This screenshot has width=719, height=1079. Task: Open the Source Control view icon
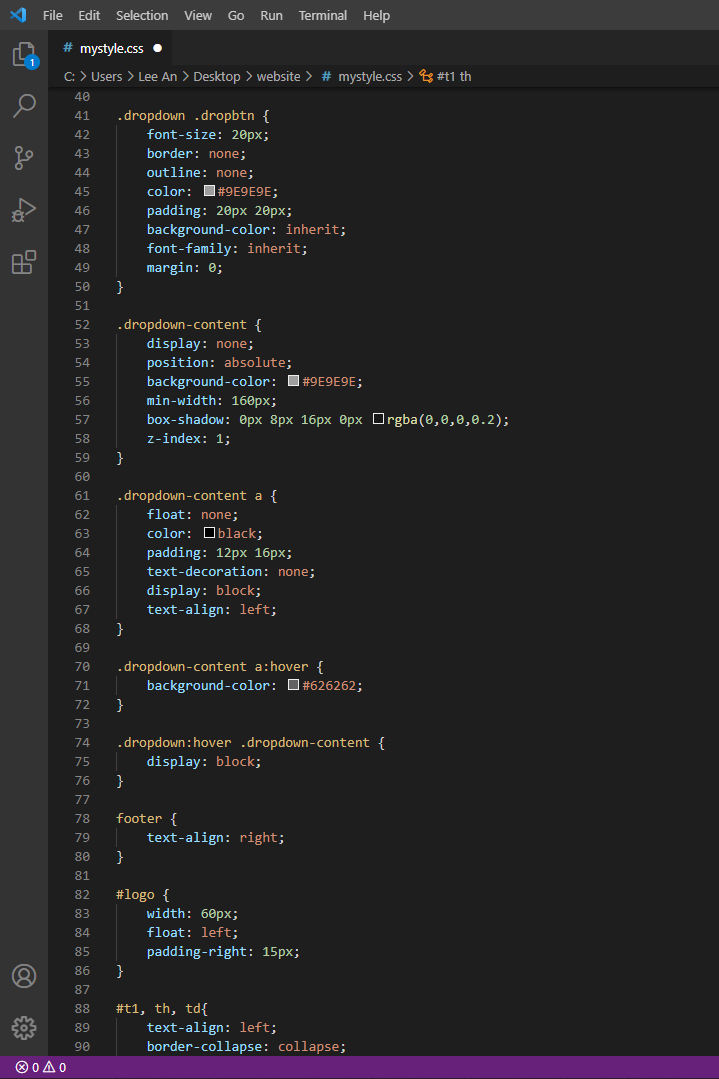24,158
